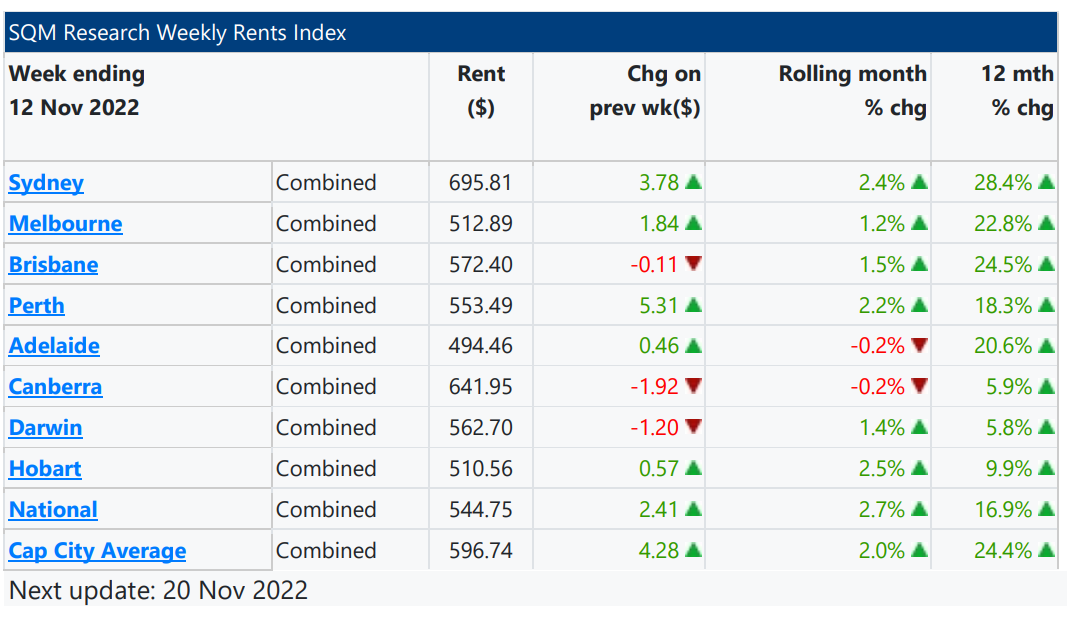The width and height of the screenshot is (1067, 626).
Task: Go to the Adelaide link
Action: click(x=54, y=346)
